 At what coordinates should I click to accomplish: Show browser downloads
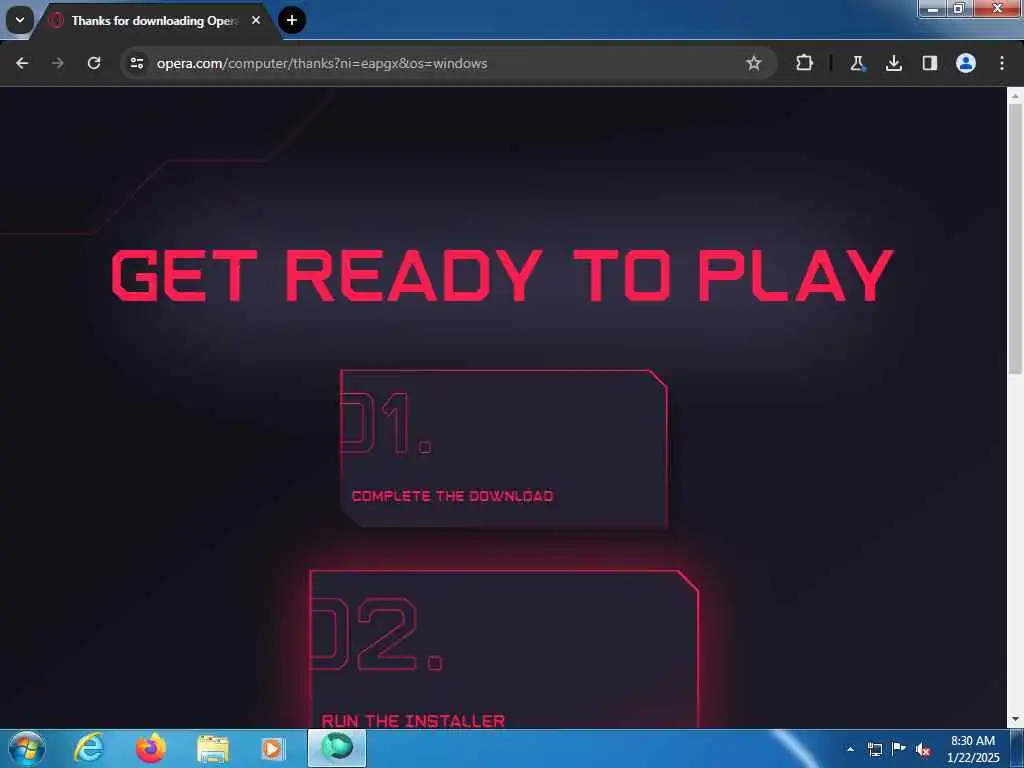click(x=893, y=63)
